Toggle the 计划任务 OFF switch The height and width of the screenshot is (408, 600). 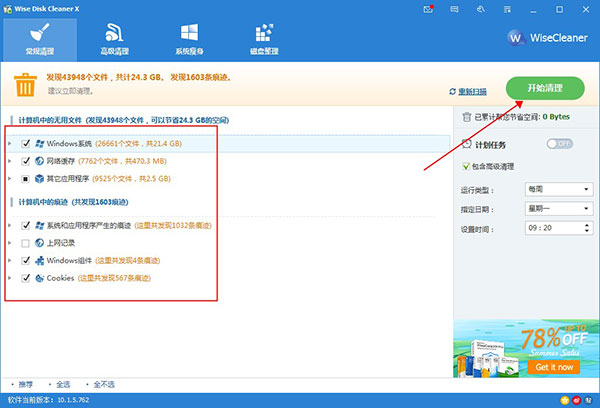pyautogui.click(x=561, y=144)
